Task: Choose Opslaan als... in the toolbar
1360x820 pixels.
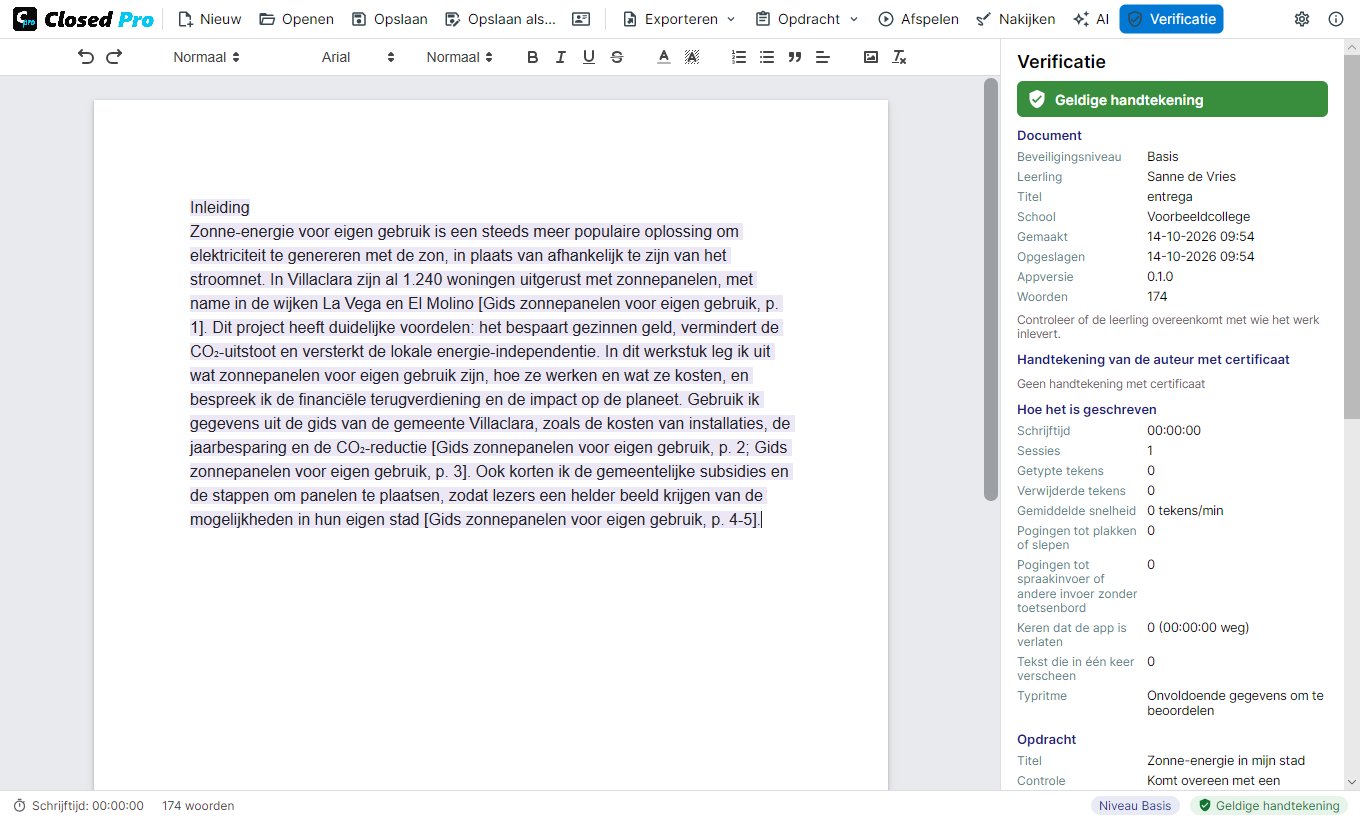Action: click(500, 19)
